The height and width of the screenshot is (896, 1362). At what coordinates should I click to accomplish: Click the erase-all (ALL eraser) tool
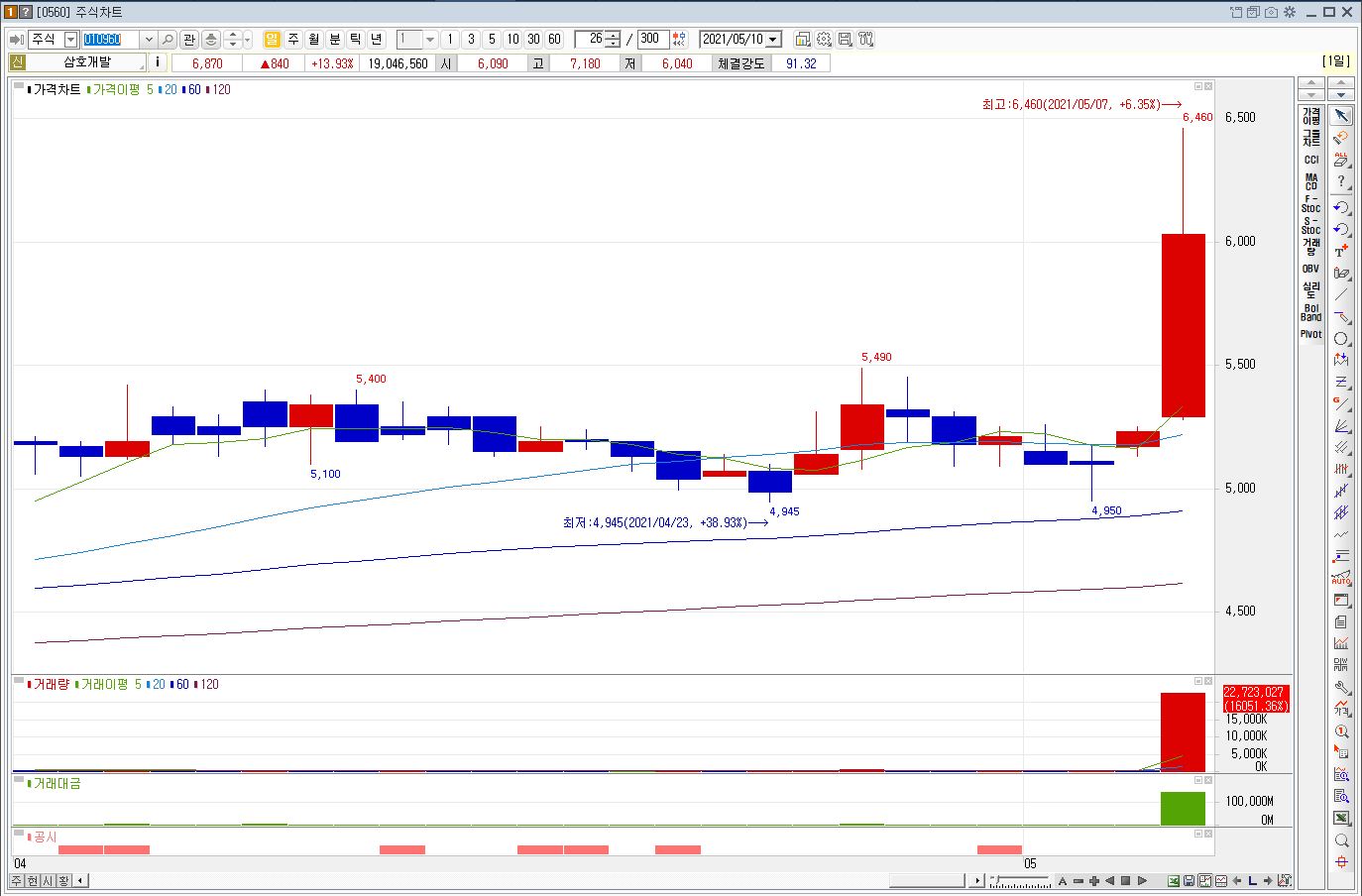[1341, 160]
